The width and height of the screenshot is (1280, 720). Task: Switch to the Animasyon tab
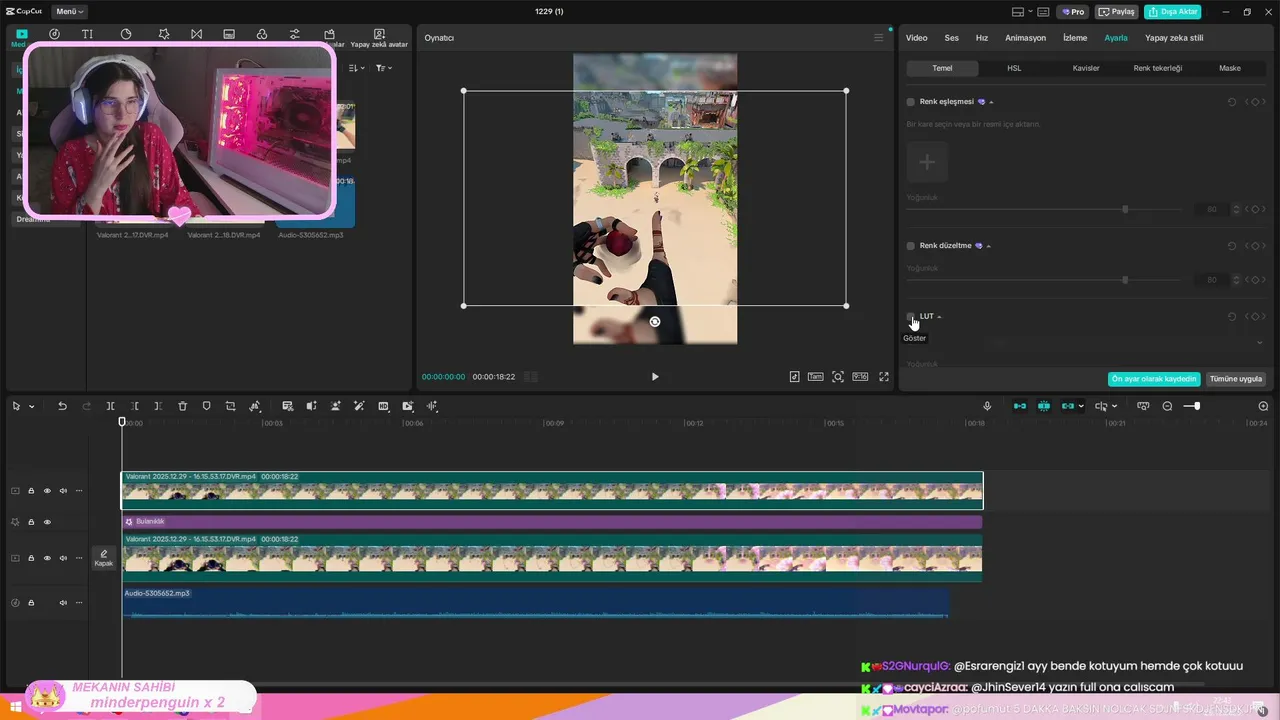pyautogui.click(x=1025, y=38)
